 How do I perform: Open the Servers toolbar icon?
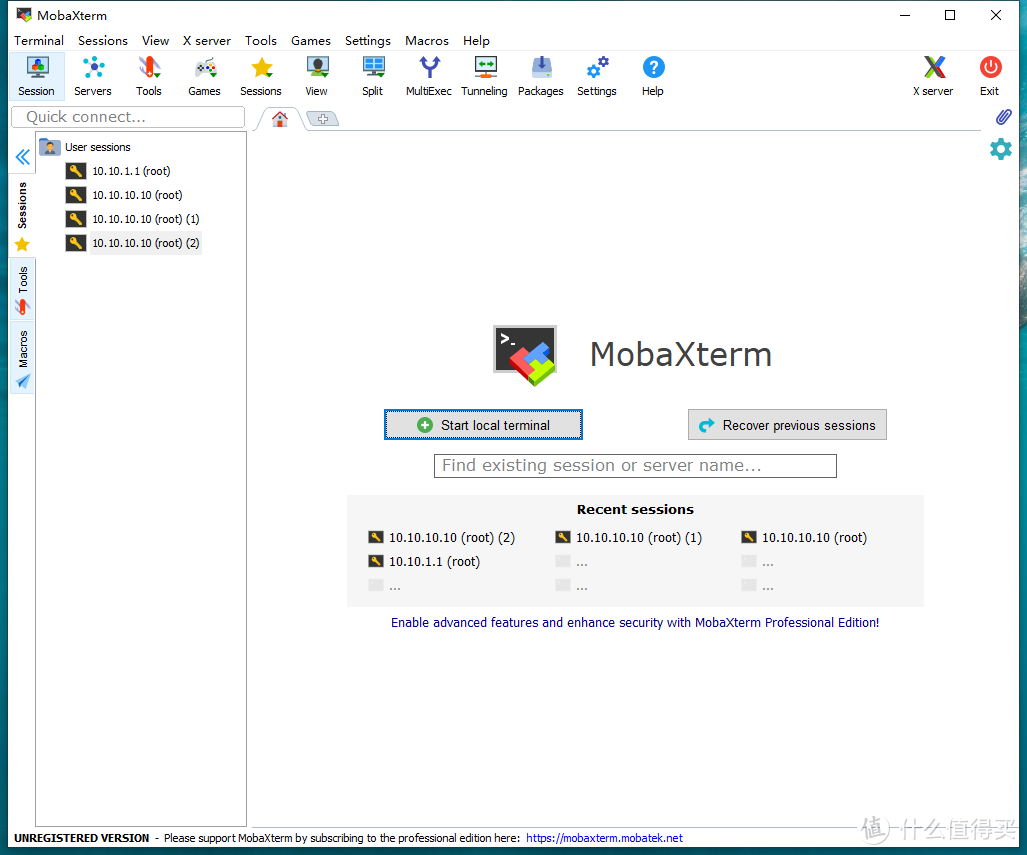pyautogui.click(x=92, y=77)
